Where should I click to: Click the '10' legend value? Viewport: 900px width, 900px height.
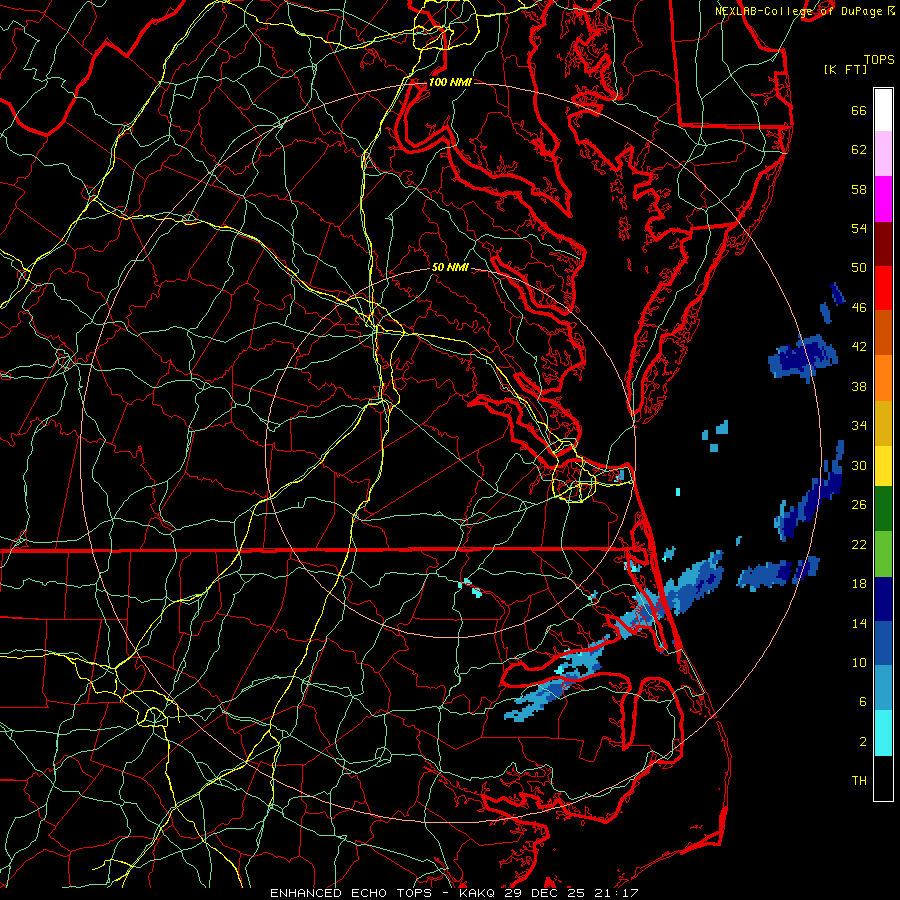click(x=859, y=662)
